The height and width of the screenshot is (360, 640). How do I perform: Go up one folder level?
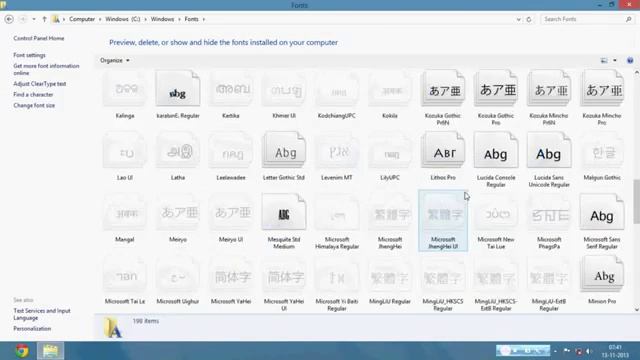(44, 19)
